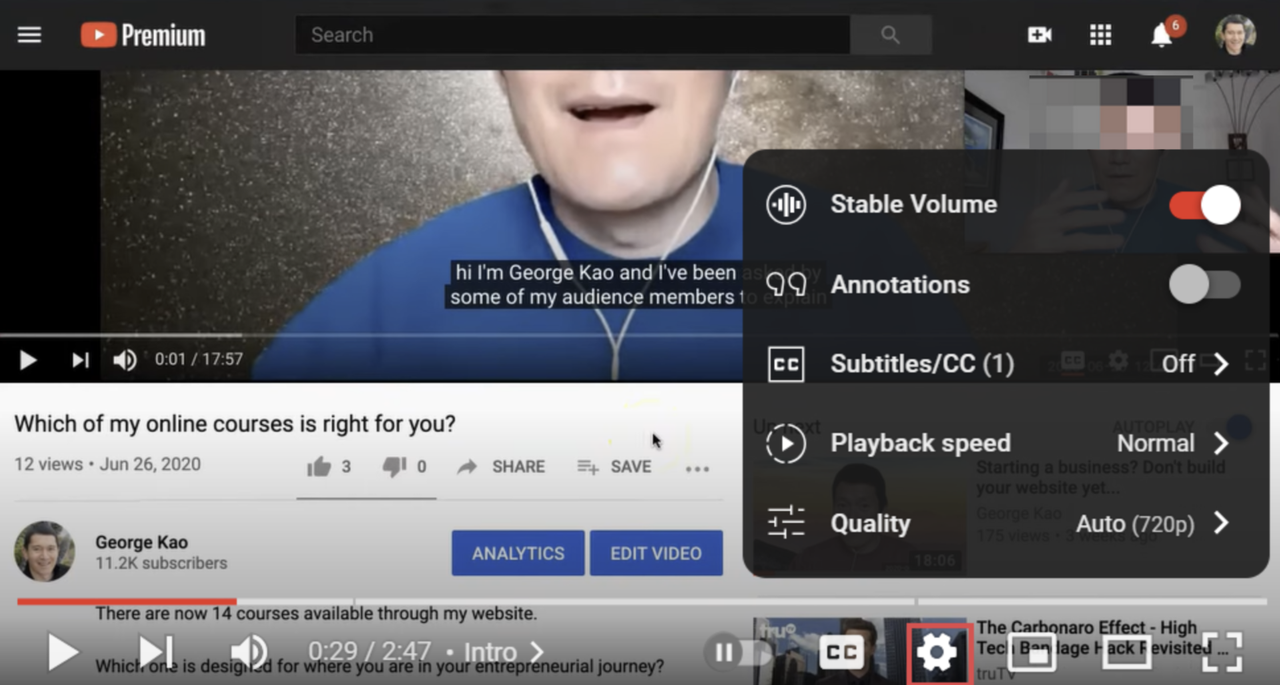Image resolution: width=1280 pixels, height=685 pixels.
Task: Open the miniplayer icon right of the gear
Action: 1031,653
